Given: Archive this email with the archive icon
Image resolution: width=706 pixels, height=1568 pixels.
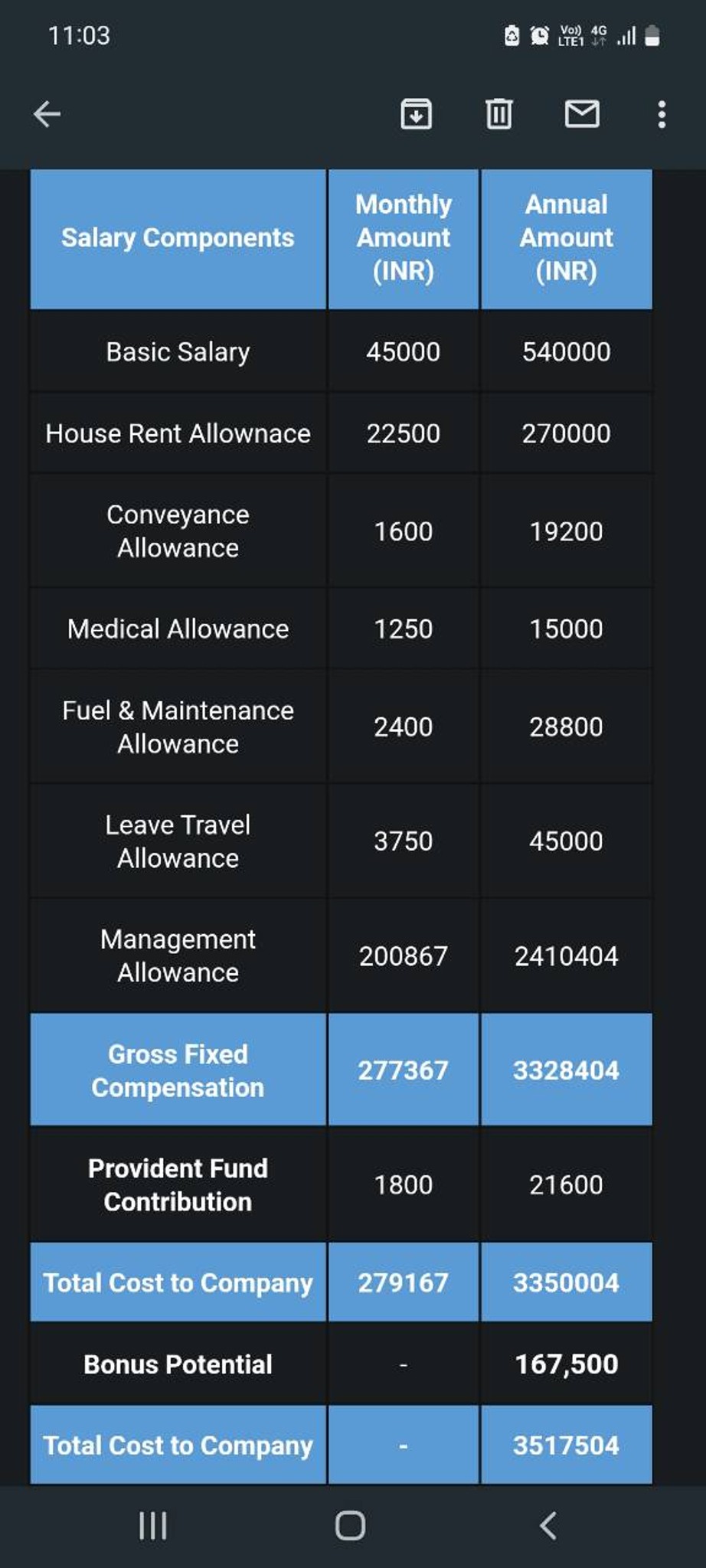Looking at the screenshot, I should pyautogui.click(x=417, y=114).
